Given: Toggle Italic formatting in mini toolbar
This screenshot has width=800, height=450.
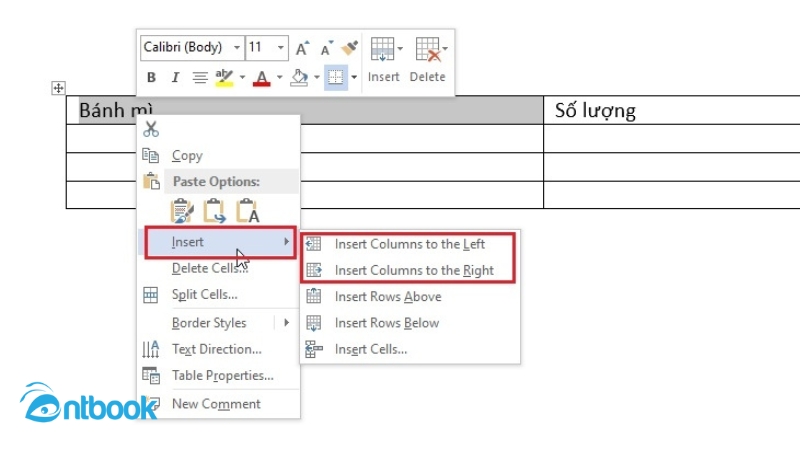Looking at the screenshot, I should point(175,77).
